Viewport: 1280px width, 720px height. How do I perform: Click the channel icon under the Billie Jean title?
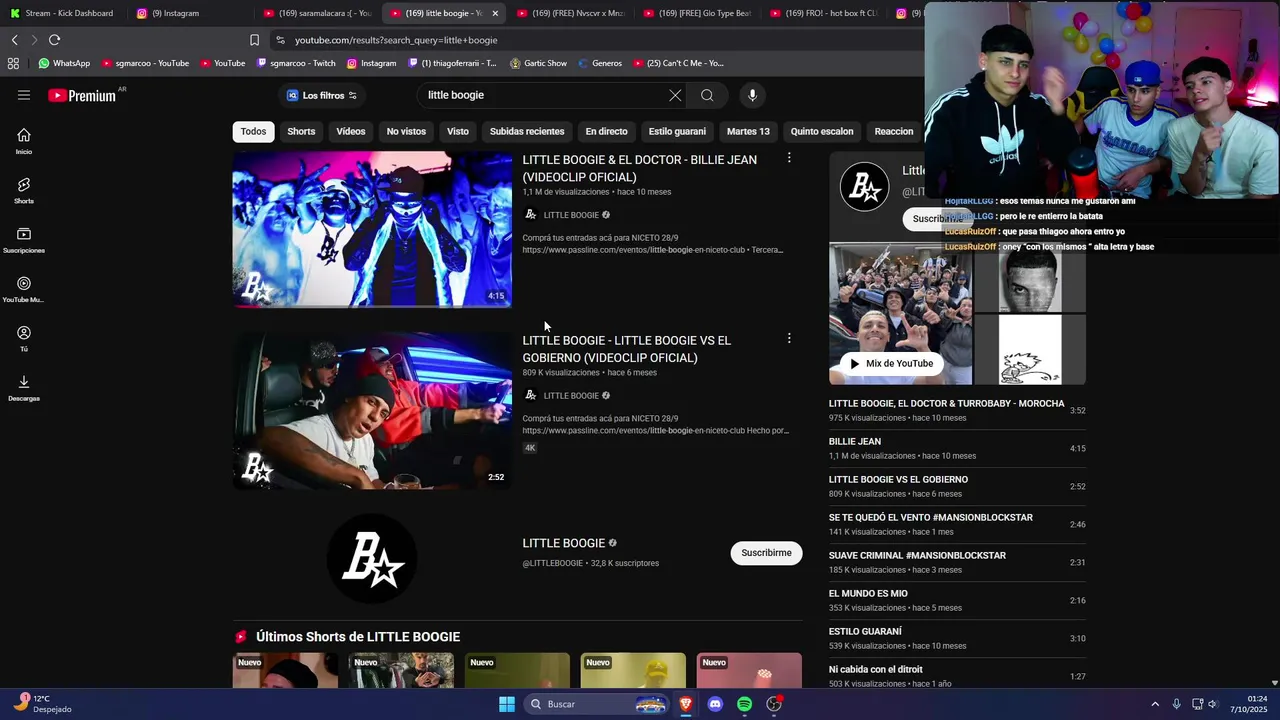[531, 215]
